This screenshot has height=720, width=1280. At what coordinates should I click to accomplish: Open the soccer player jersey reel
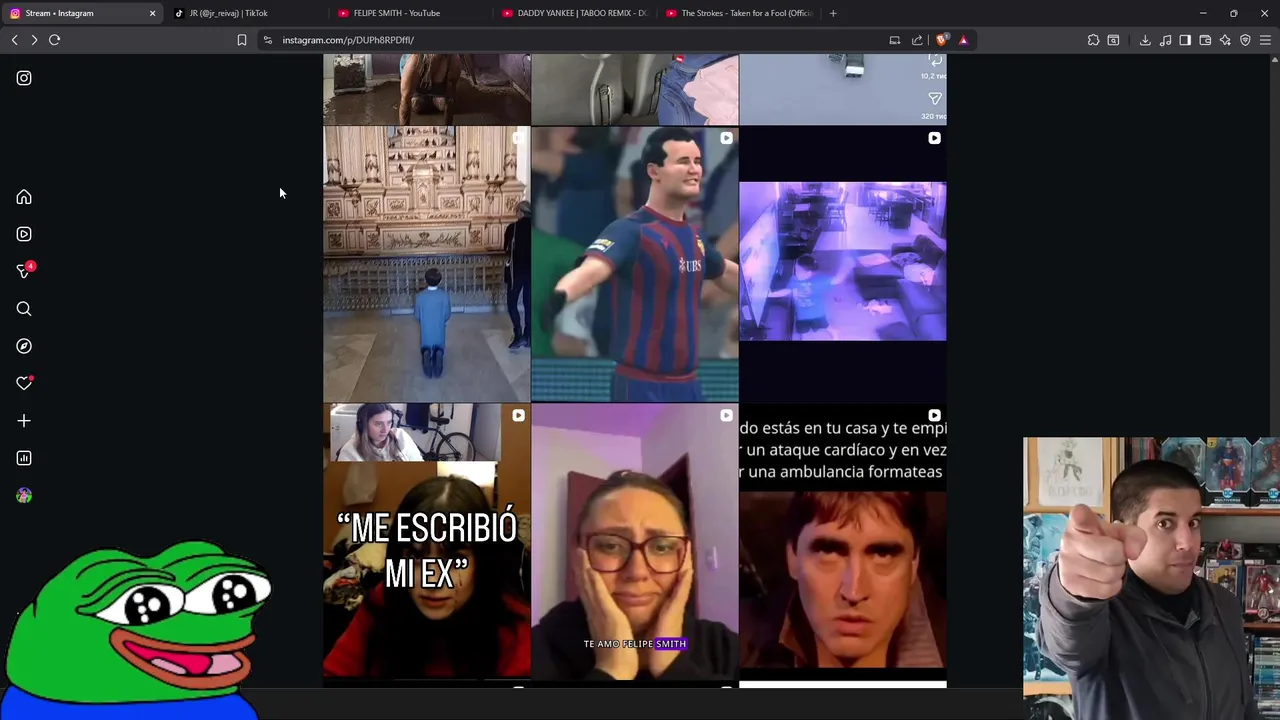click(635, 264)
